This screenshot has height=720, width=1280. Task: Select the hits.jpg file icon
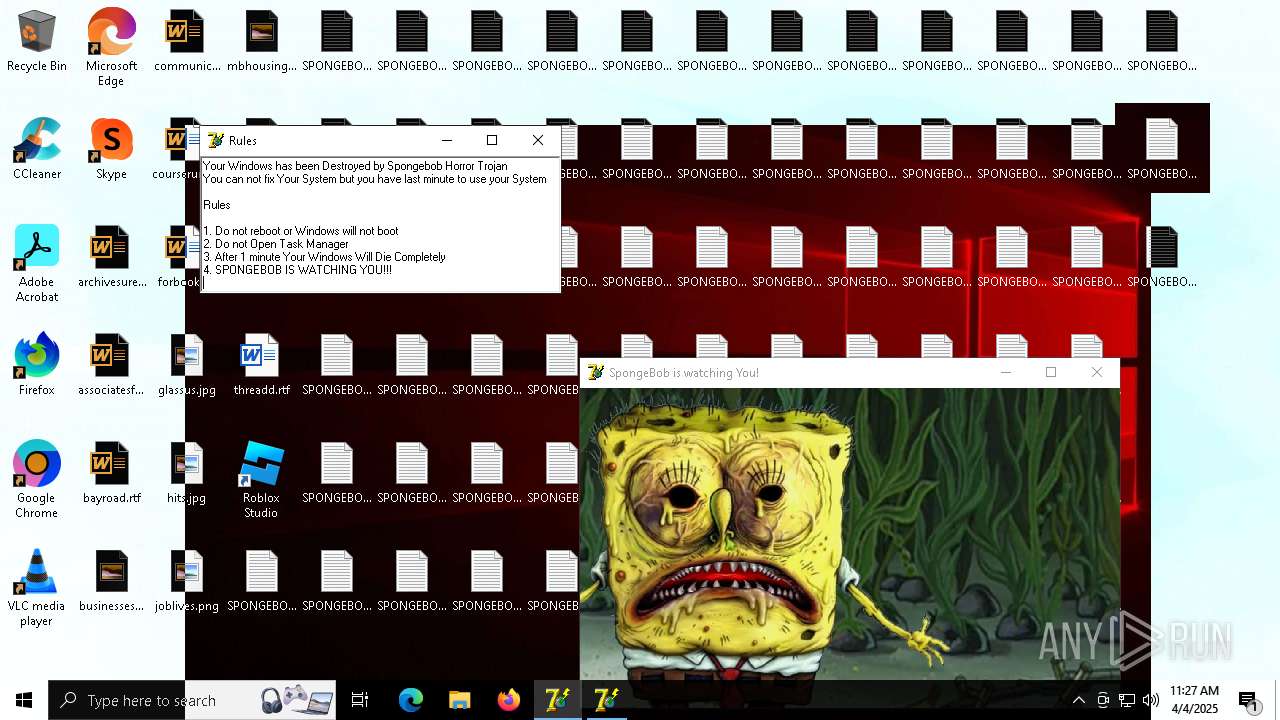click(x=186, y=474)
